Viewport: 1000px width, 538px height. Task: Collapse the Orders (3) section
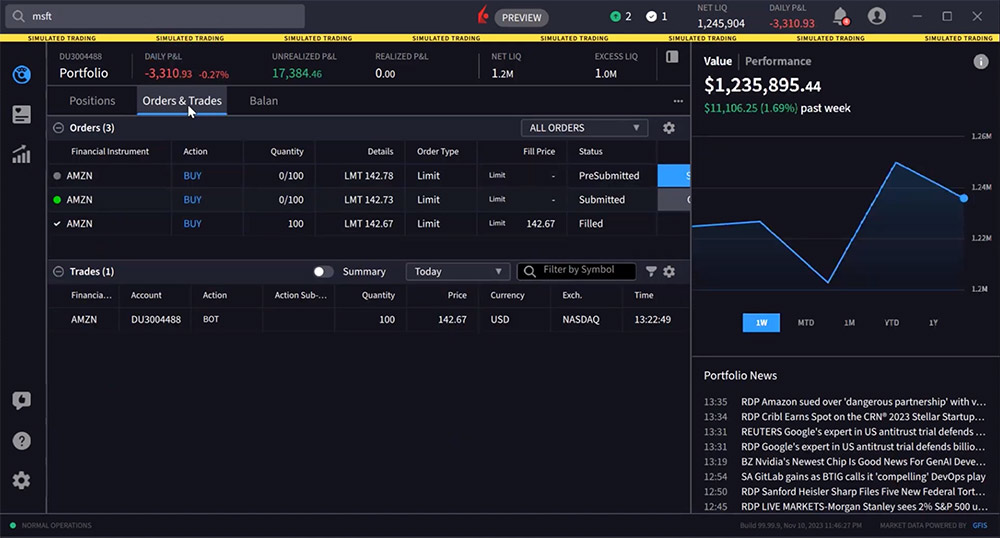tap(58, 128)
